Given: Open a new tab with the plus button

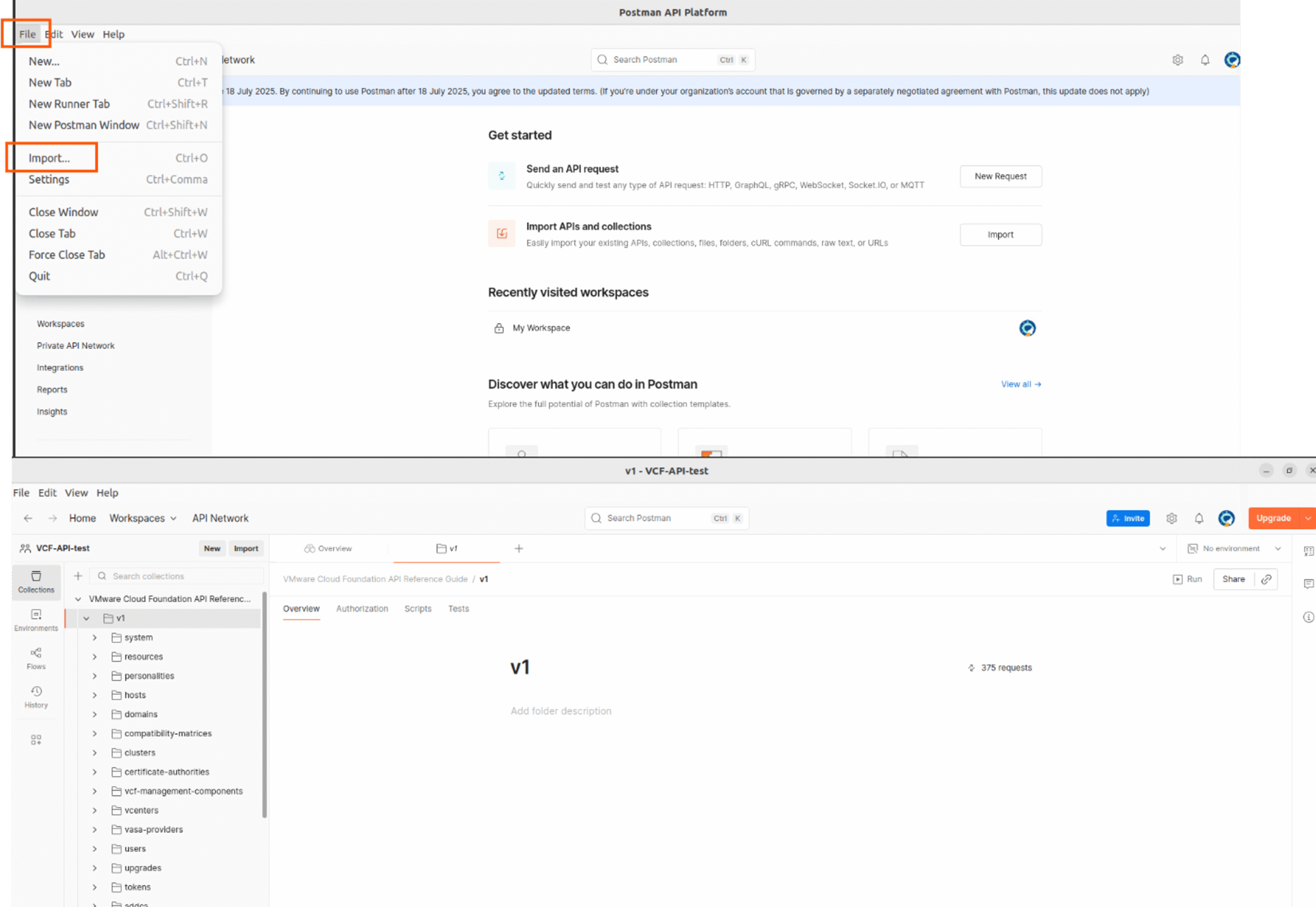Looking at the screenshot, I should click(519, 549).
